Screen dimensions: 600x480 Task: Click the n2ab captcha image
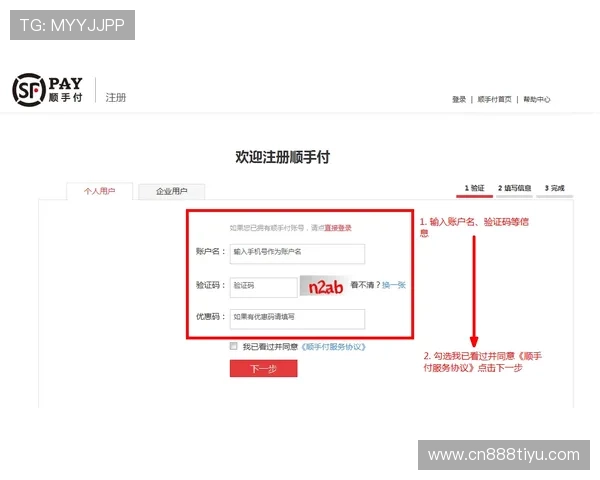pos(324,286)
